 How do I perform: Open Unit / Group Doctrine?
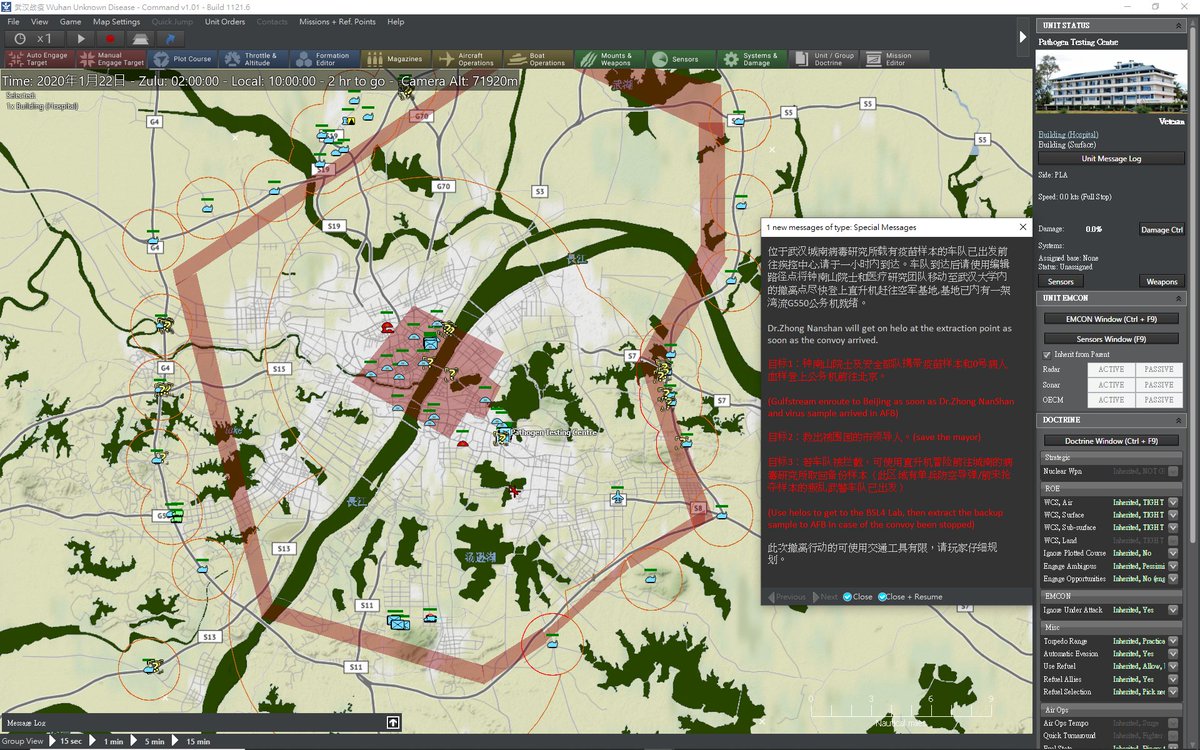pyautogui.click(x=823, y=59)
